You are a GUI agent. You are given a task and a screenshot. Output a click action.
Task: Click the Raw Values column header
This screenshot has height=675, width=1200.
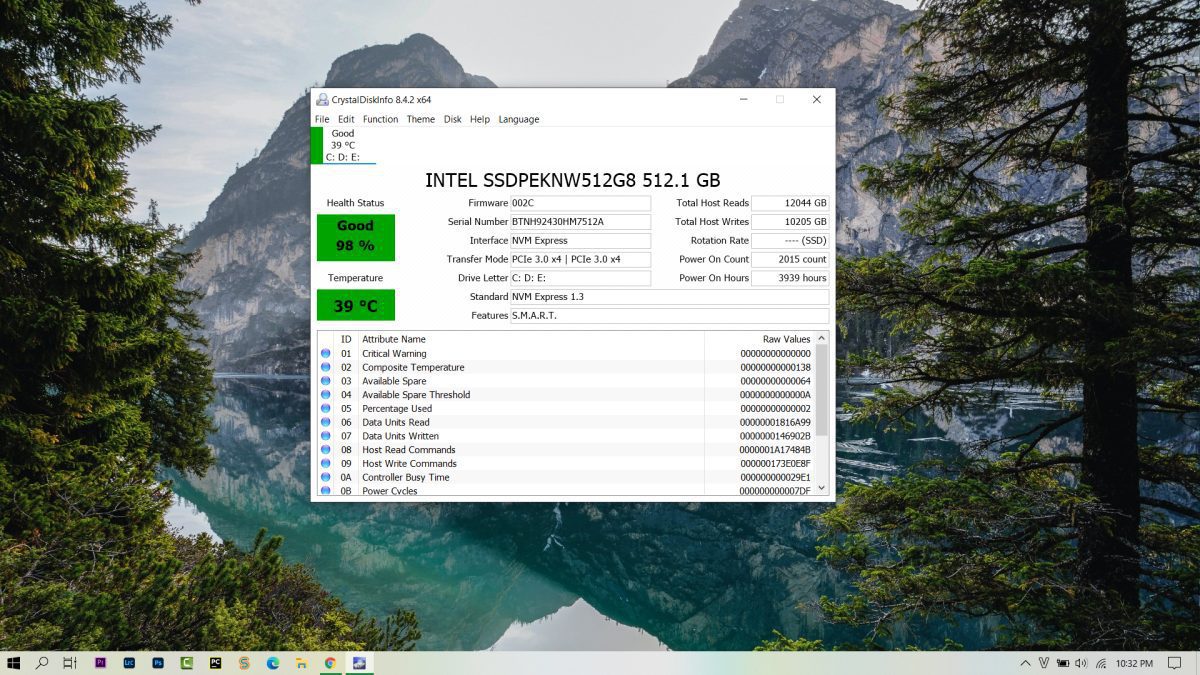point(759,339)
